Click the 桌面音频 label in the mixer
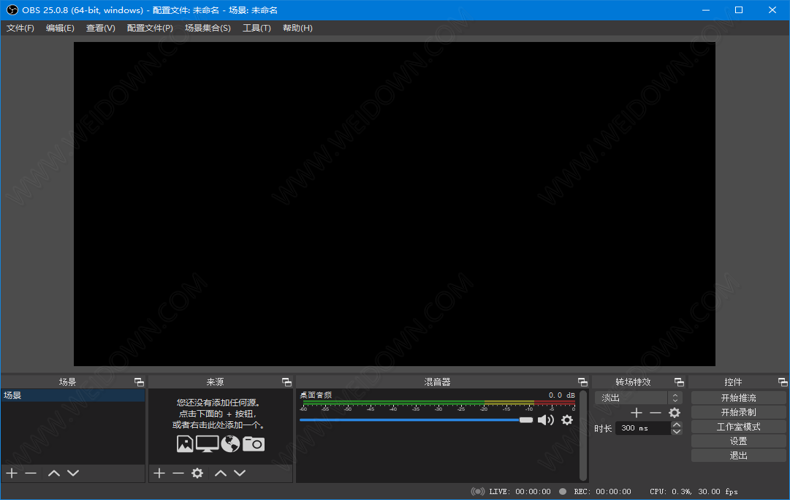Image resolution: width=790 pixels, height=500 pixels. [316, 395]
